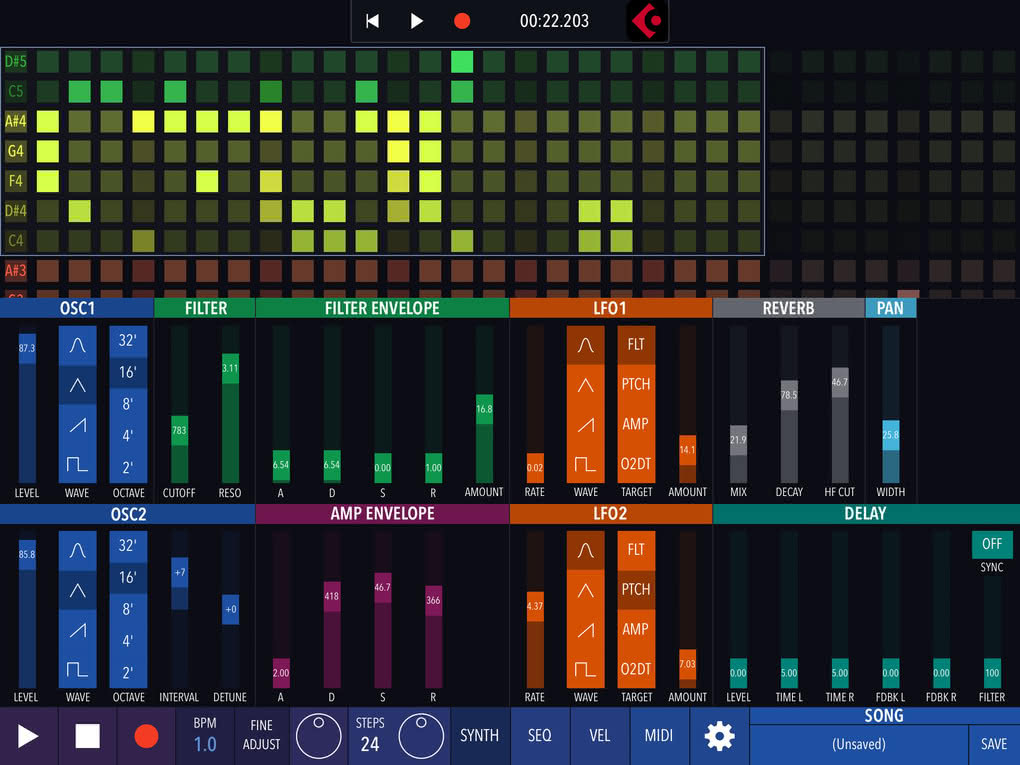Toggle delay SYNC OFF button
The image size is (1020, 765).
(x=991, y=544)
